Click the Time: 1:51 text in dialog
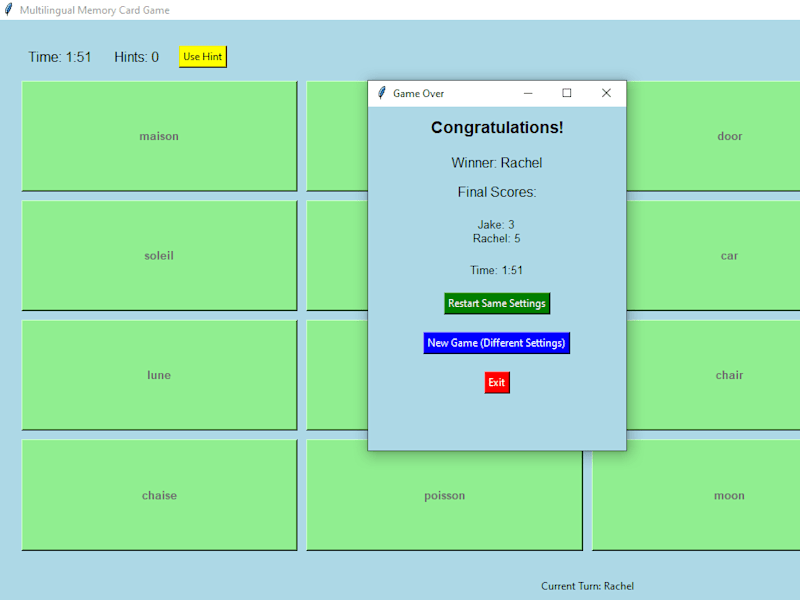Screen dimensions: 800x600 [496, 270]
